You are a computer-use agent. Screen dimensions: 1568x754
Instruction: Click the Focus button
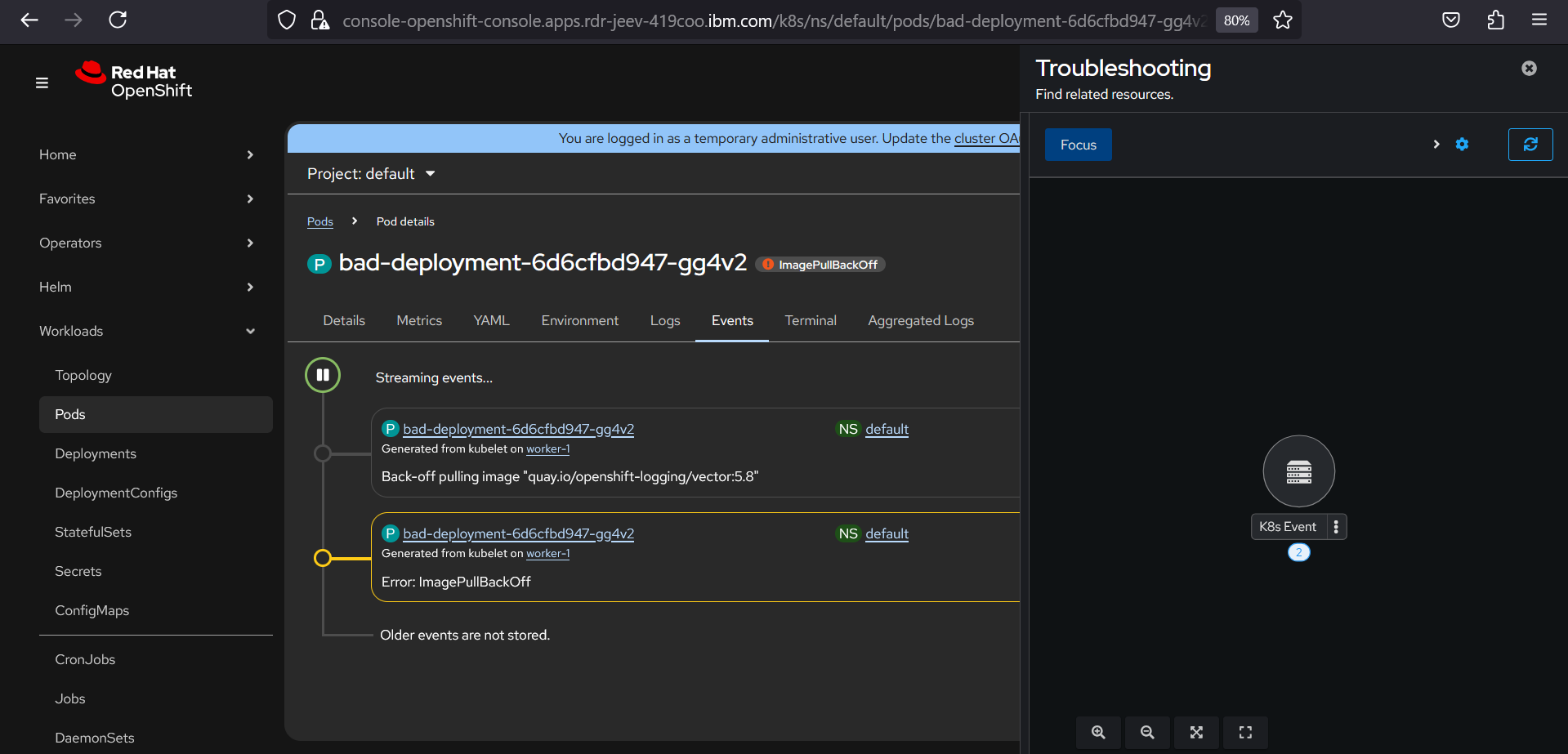pyautogui.click(x=1078, y=145)
